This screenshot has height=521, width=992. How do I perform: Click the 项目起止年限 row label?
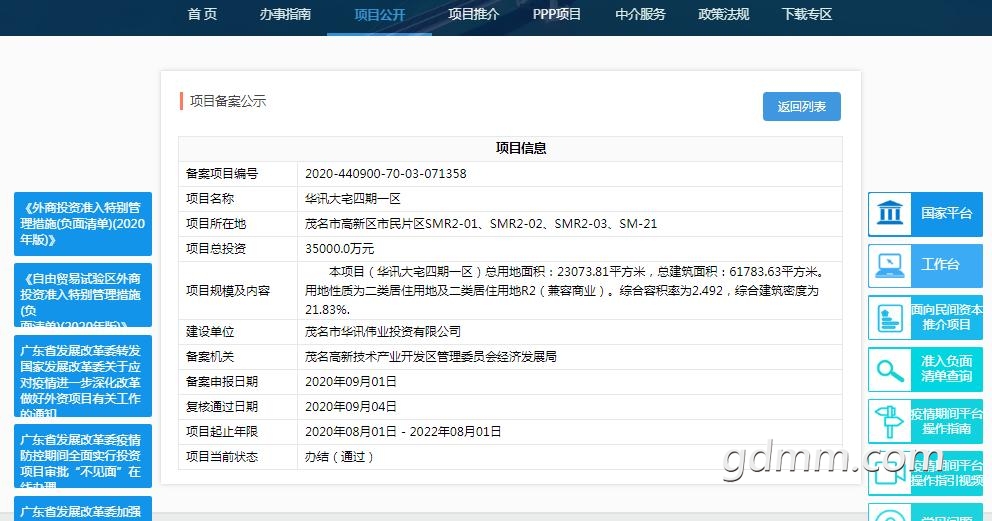click(221, 431)
